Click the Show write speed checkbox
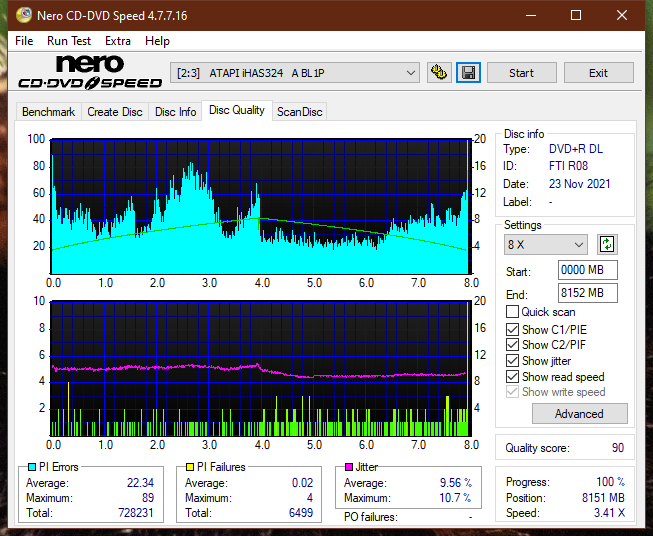Viewport: 653px width, 536px height. pos(512,392)
